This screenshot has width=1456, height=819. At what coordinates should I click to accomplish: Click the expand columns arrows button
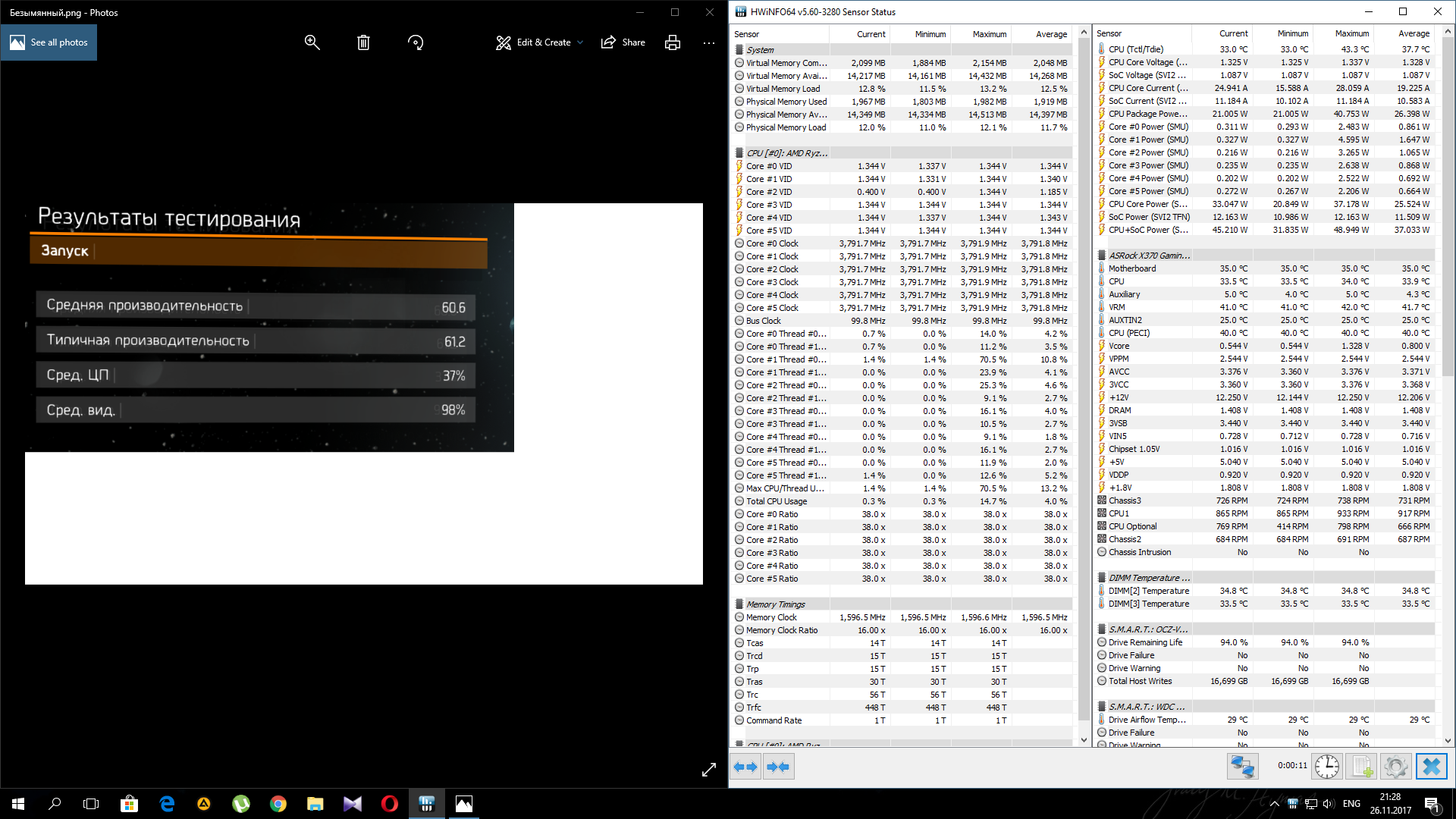click(745, 767)
